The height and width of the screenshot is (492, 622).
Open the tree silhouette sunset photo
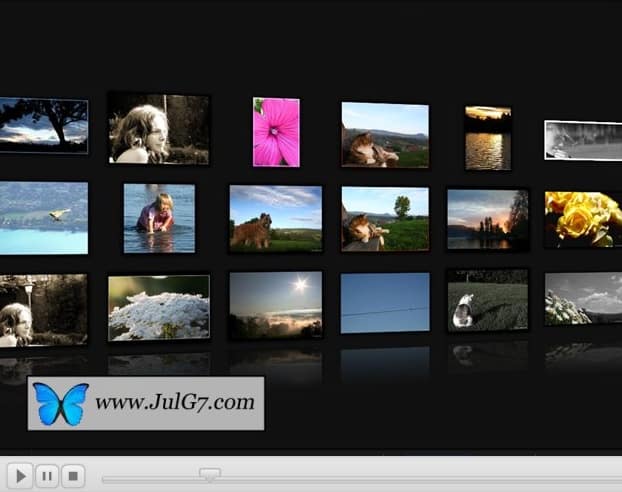(44, 125)
